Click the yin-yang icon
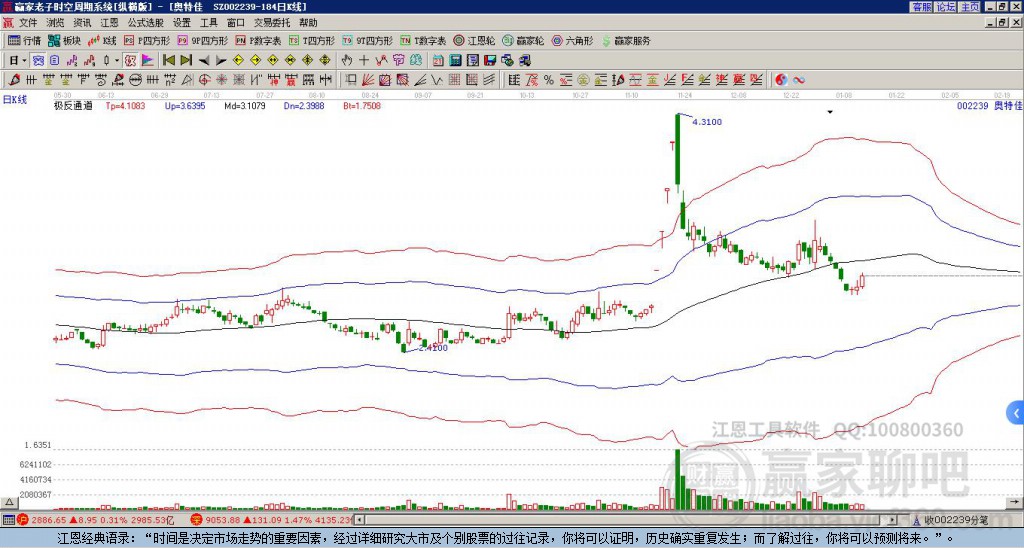The image size is (1024, 548). pos(781,80)
